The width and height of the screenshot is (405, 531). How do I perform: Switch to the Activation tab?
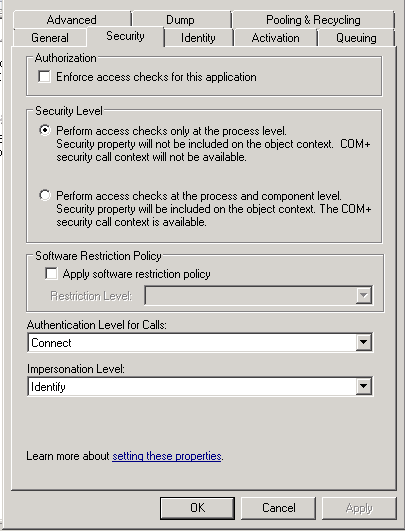coord(276,38)
